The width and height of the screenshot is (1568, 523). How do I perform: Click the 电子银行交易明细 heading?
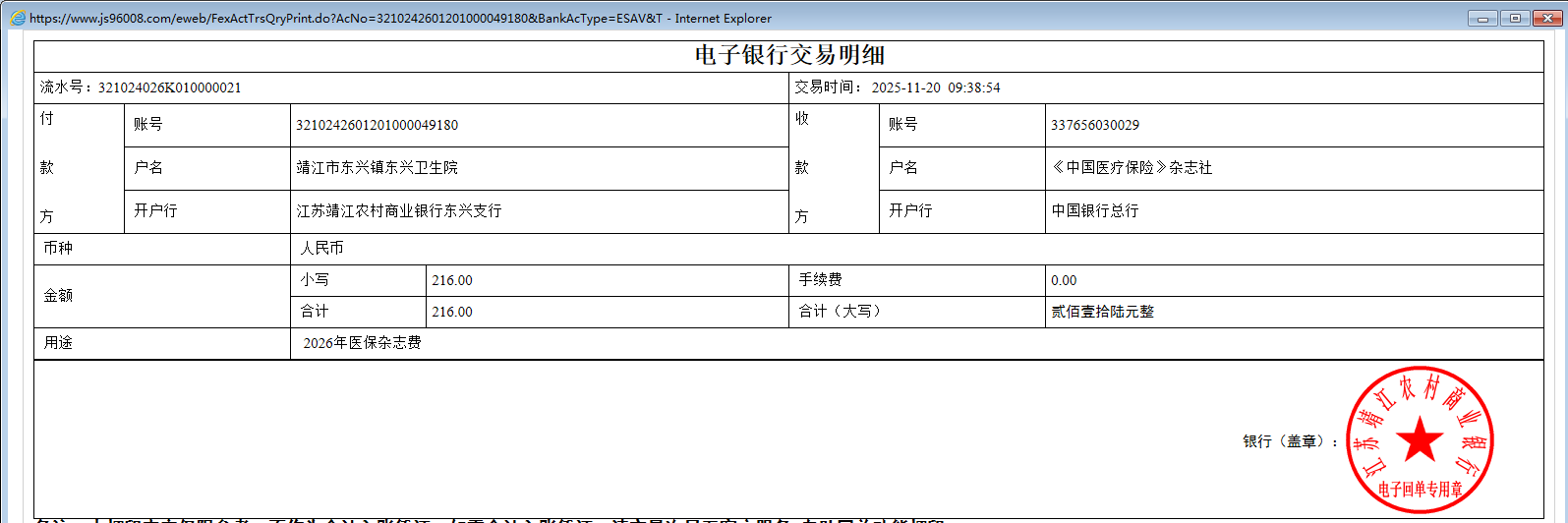point(789,55)
